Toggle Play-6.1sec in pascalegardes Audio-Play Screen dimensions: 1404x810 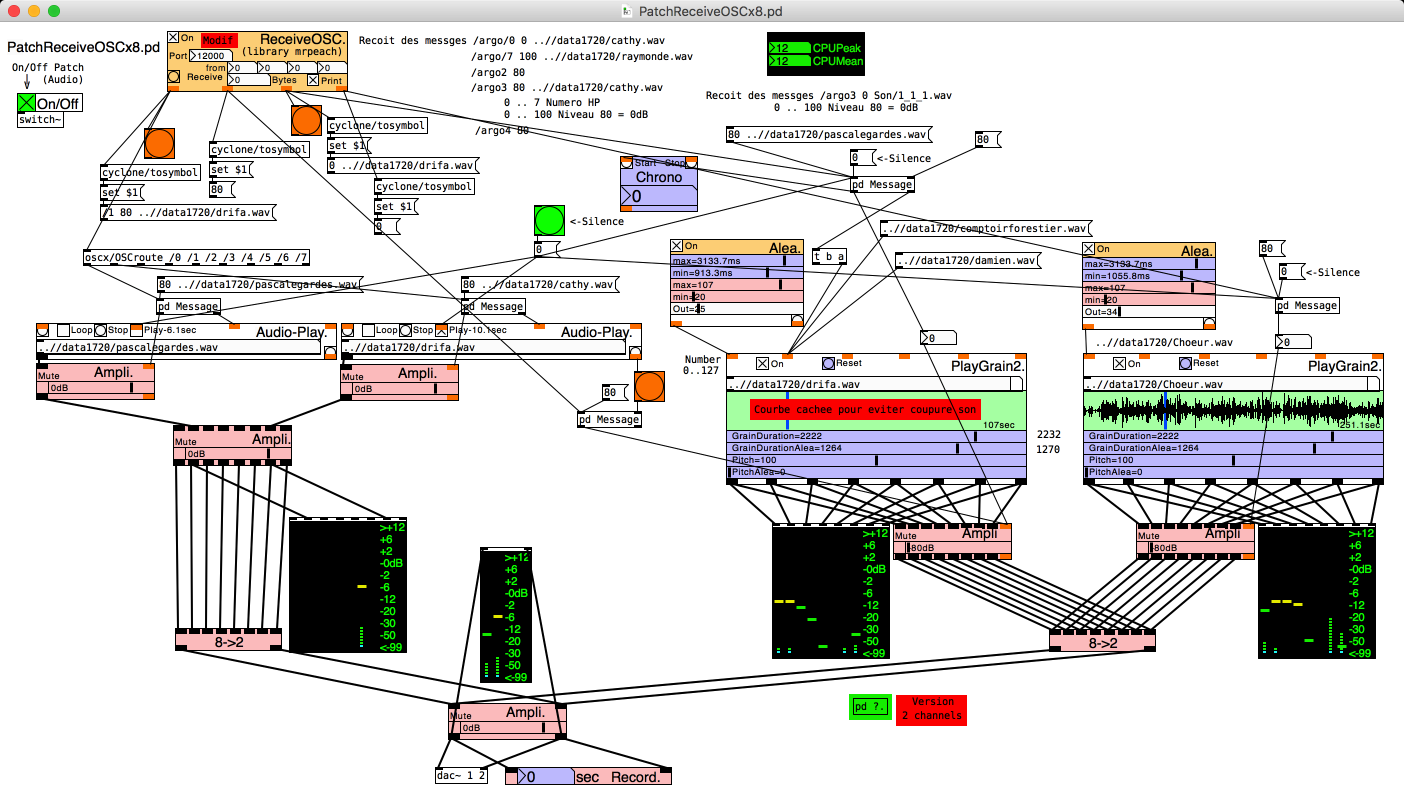pos(137,330)
